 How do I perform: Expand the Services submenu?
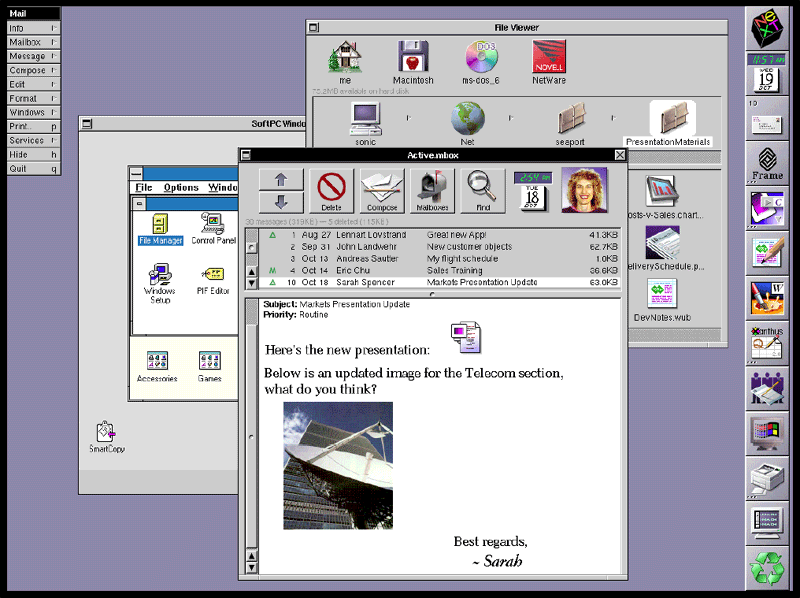tap(30, 141)
